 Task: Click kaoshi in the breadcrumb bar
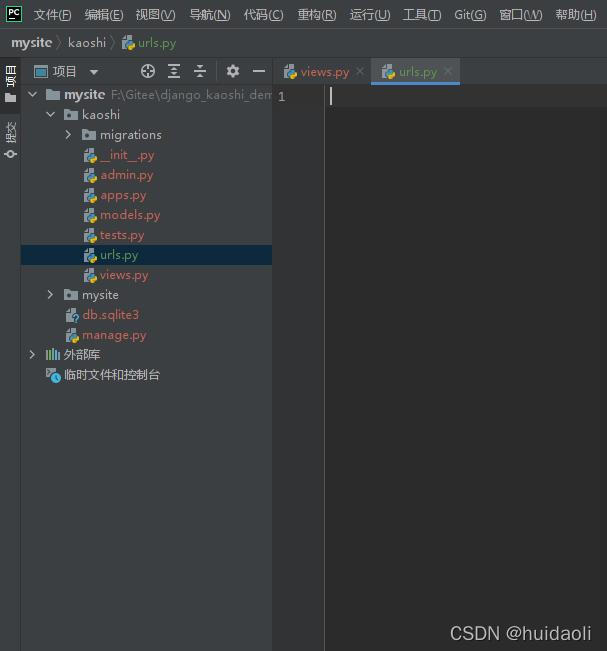[x=87, y=42]
